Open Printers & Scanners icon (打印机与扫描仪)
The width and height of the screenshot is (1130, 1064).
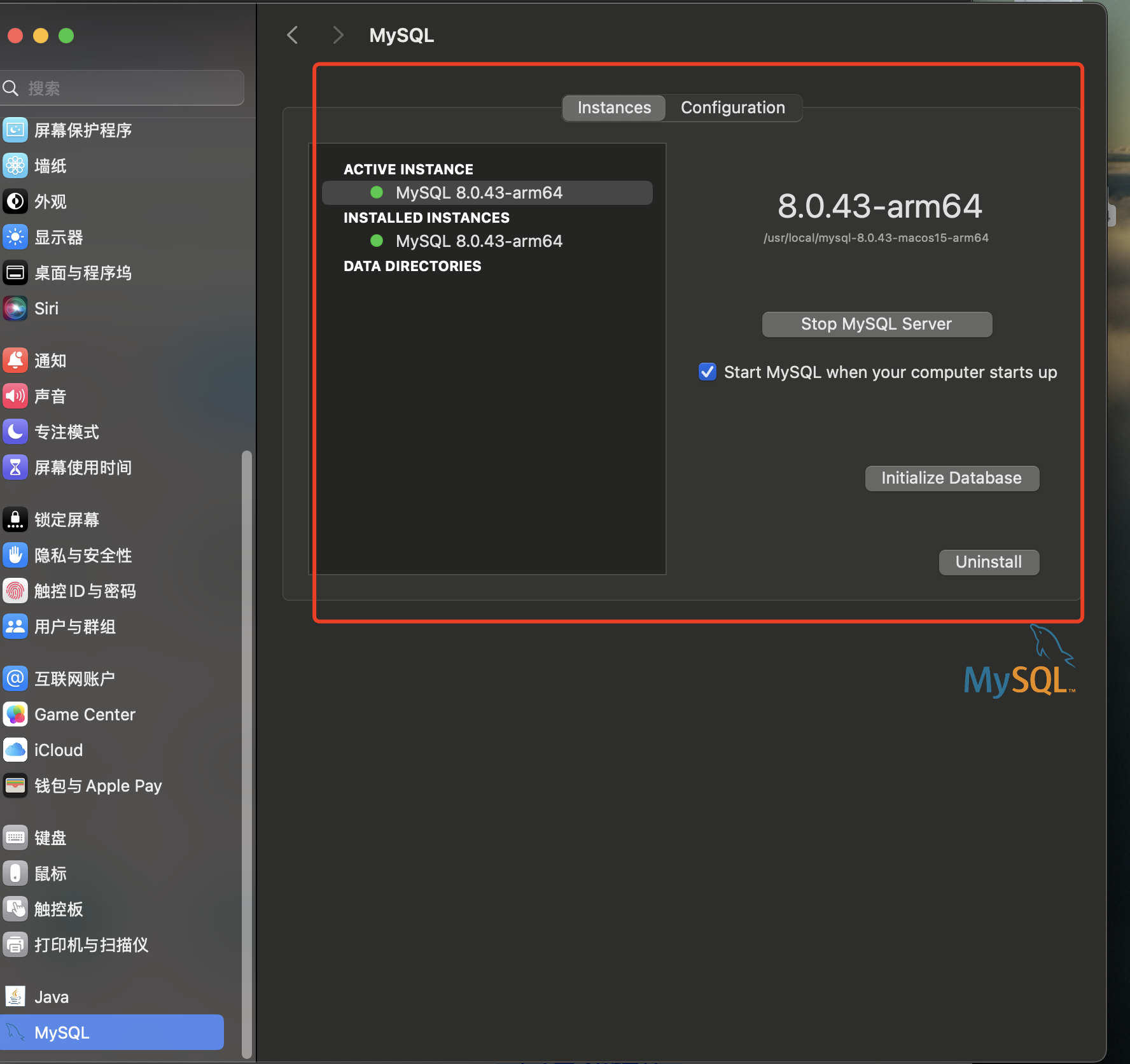[x=15, y=945]
